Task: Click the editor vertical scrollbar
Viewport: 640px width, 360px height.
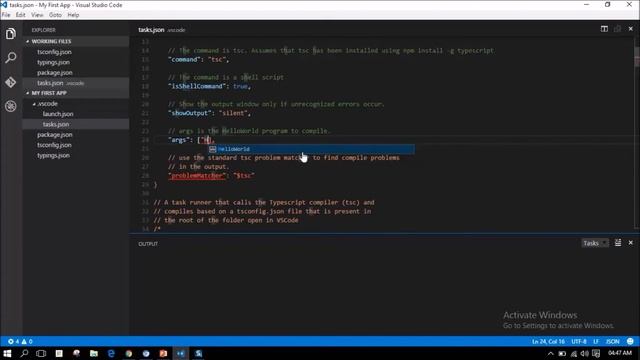Action: pos(637,133)
